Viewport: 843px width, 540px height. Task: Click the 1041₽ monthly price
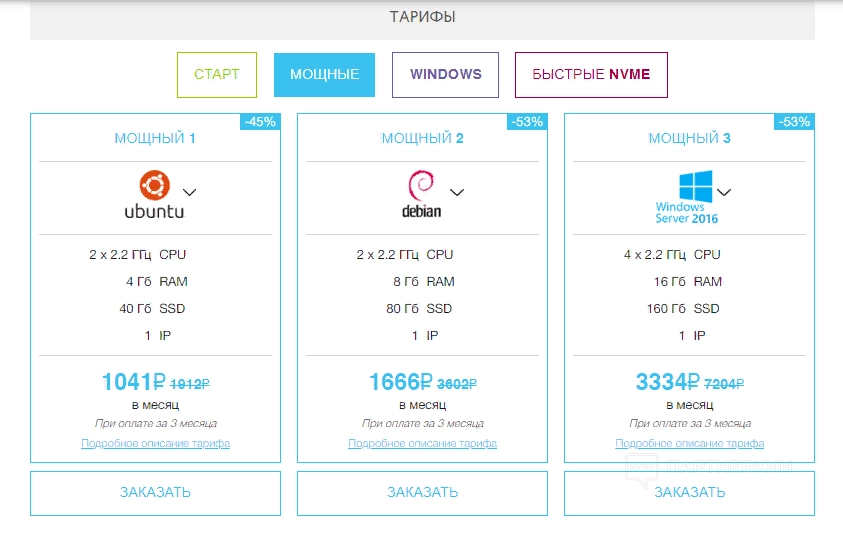[x=133, y=382]
